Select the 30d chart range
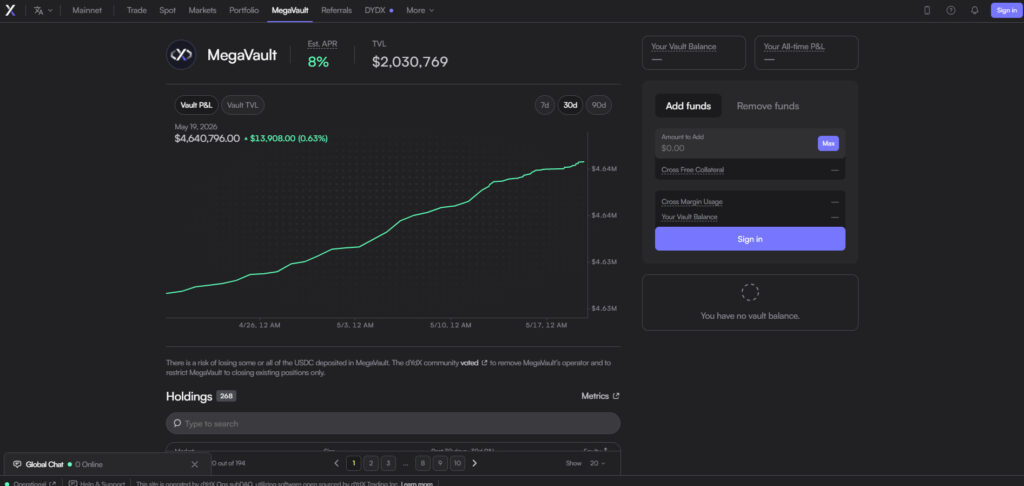 point(570,105)
